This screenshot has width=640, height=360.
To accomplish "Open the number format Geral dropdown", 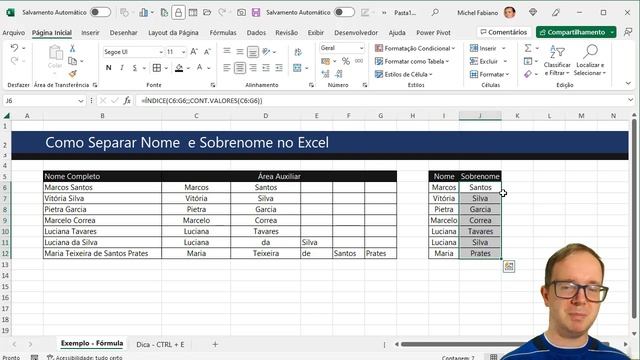I will [x=362, y=48].
